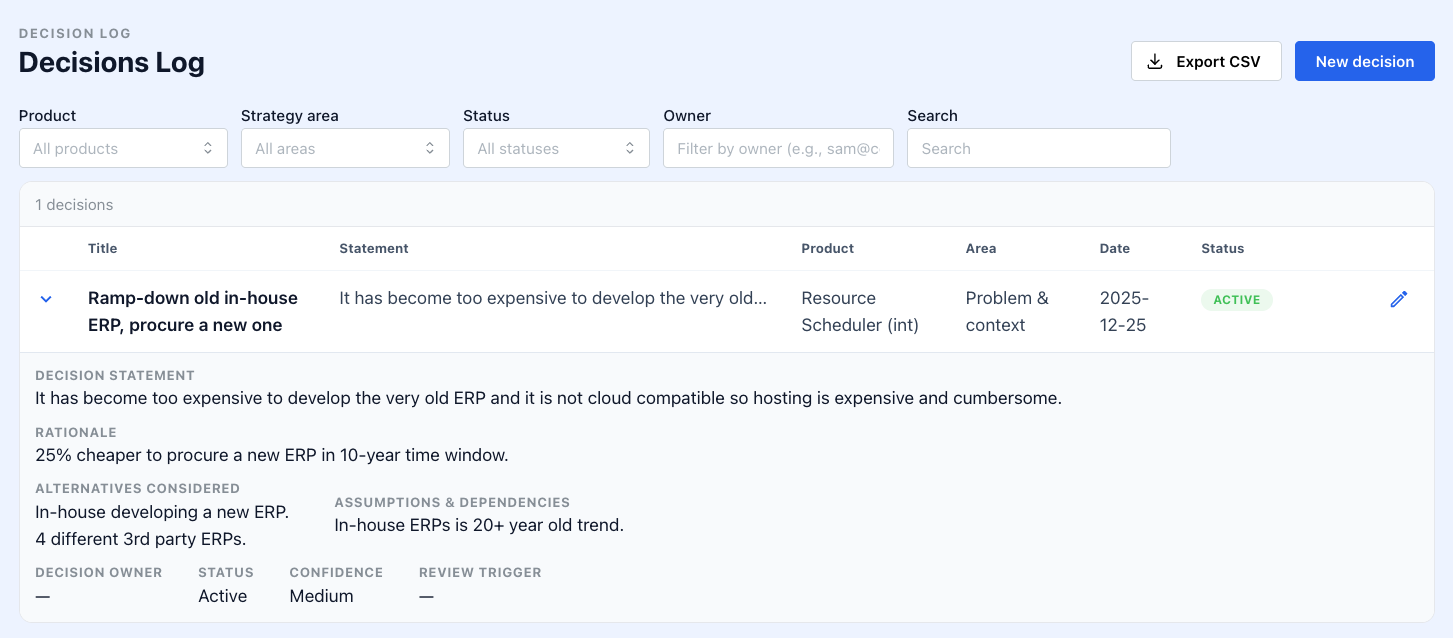This screenshot has height=638, width=1453.
Task: Select the decision title 'Ramp-down old in-house ERP'
Action: 192,310
